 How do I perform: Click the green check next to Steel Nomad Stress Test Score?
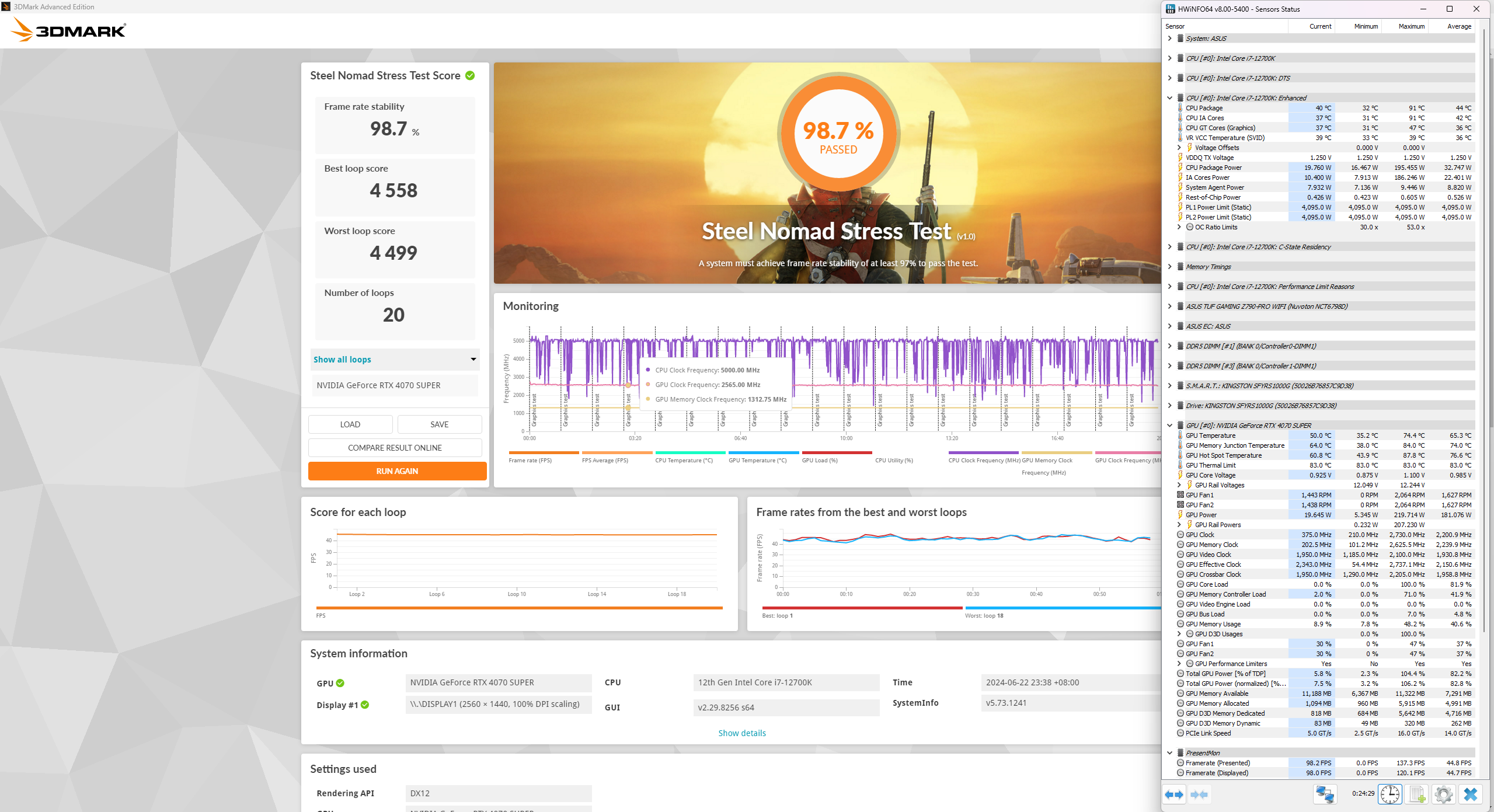tap(470, 75)
